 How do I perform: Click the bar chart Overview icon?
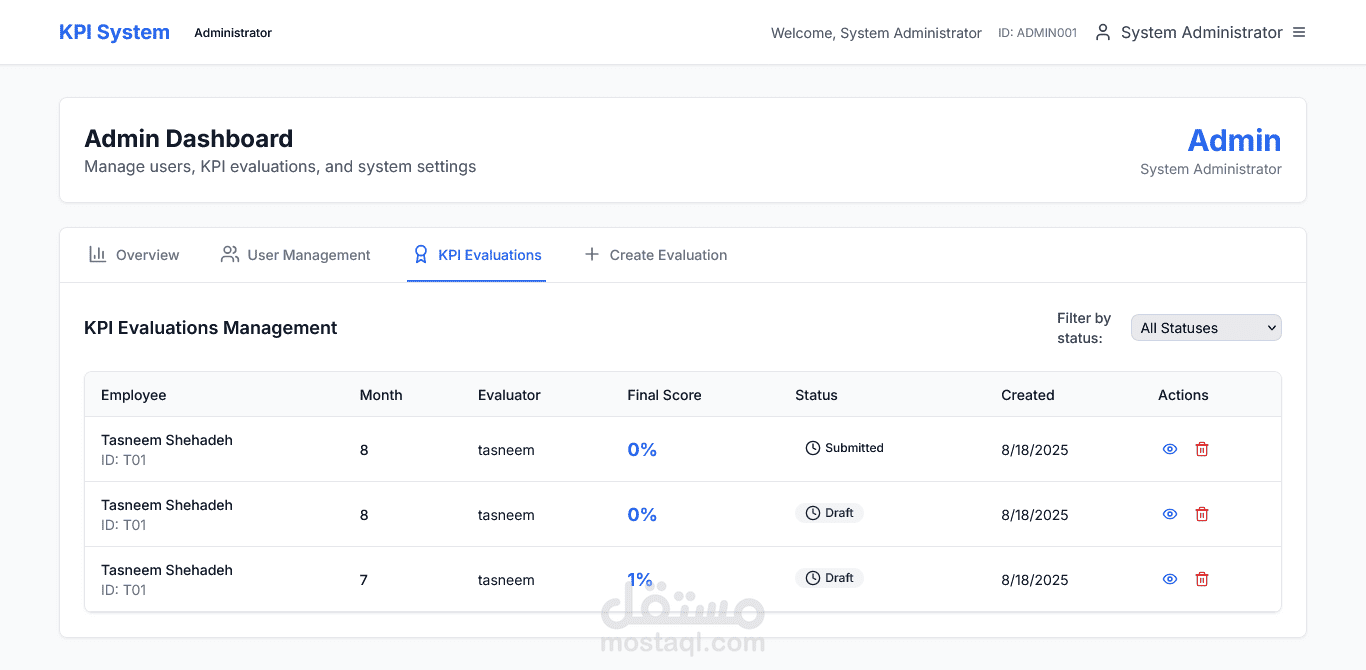tap(97, 254)
